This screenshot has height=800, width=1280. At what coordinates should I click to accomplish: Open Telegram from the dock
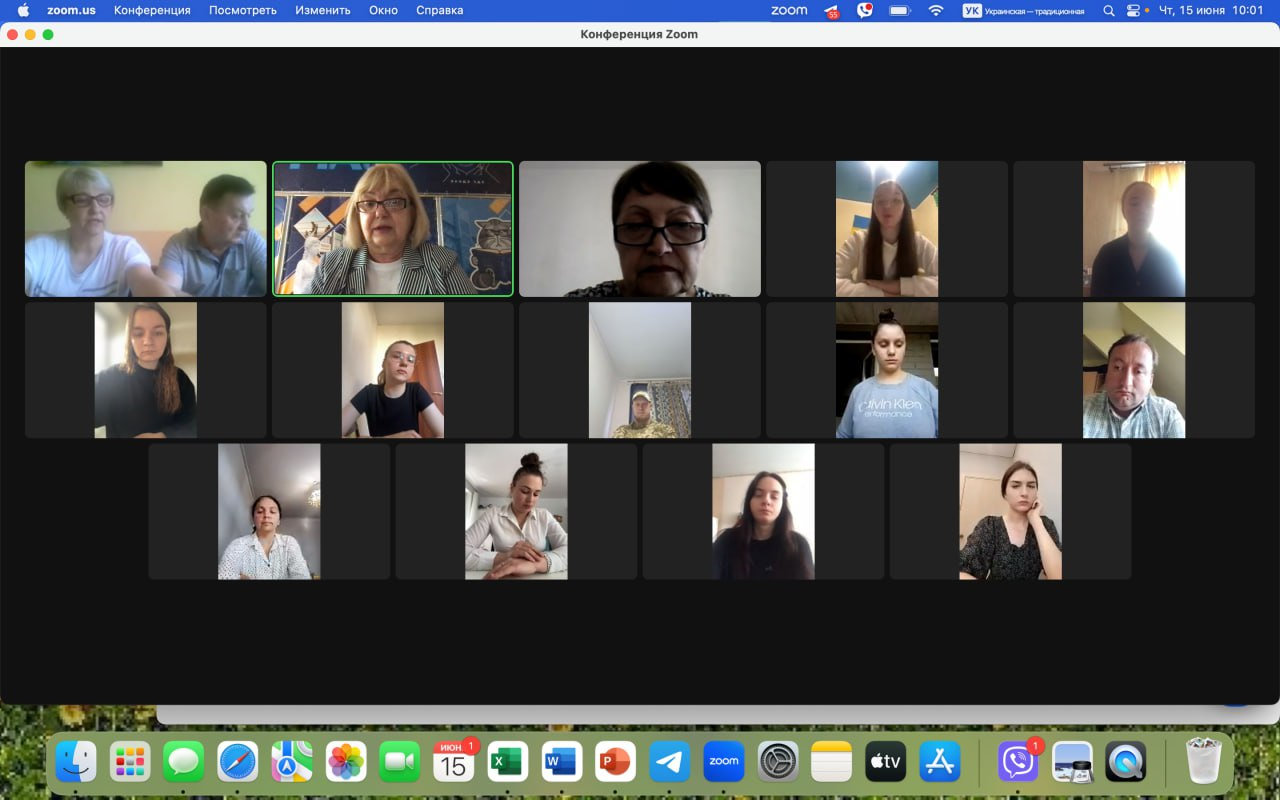[670, 762]
